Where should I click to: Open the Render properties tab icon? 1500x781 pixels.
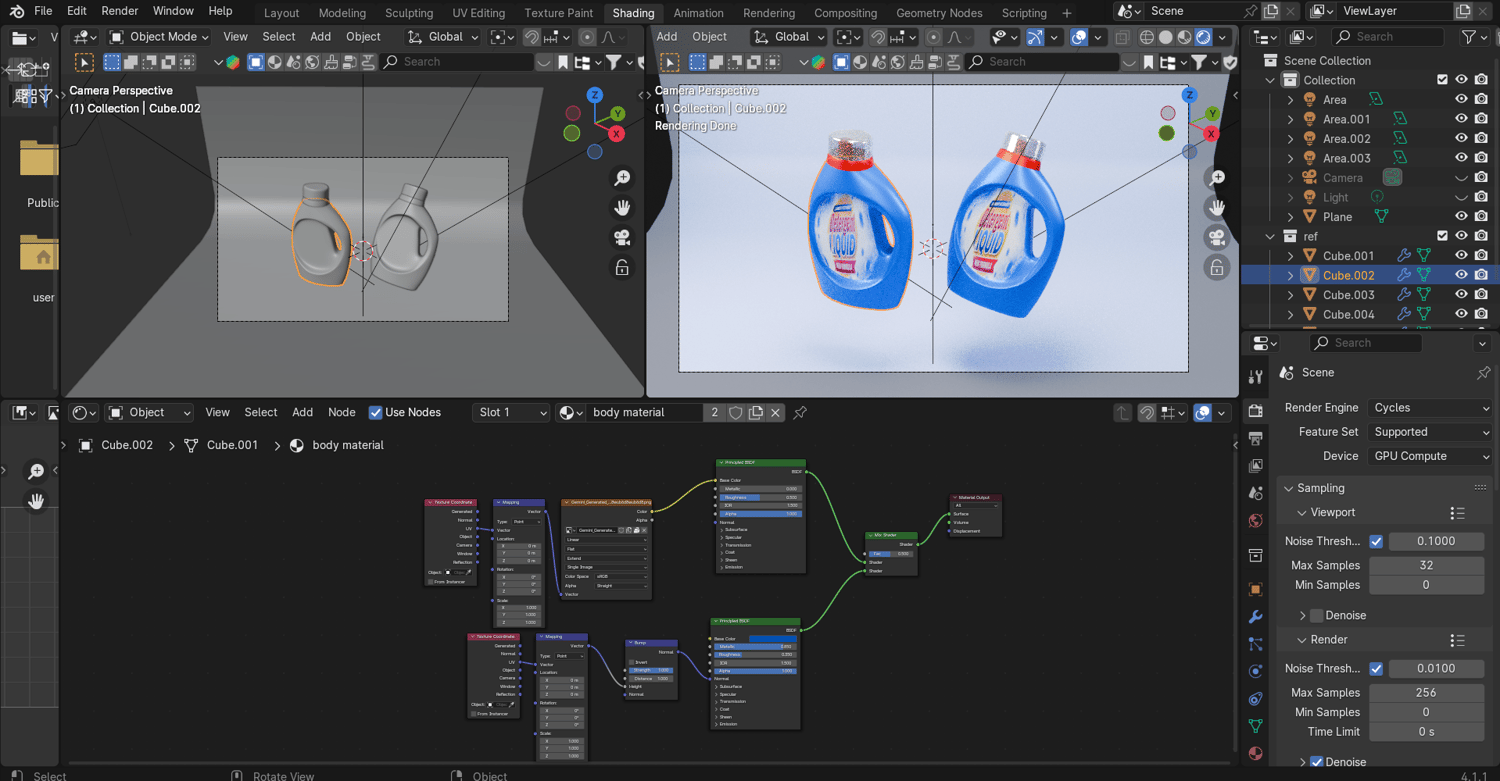tap(1256, 411)
